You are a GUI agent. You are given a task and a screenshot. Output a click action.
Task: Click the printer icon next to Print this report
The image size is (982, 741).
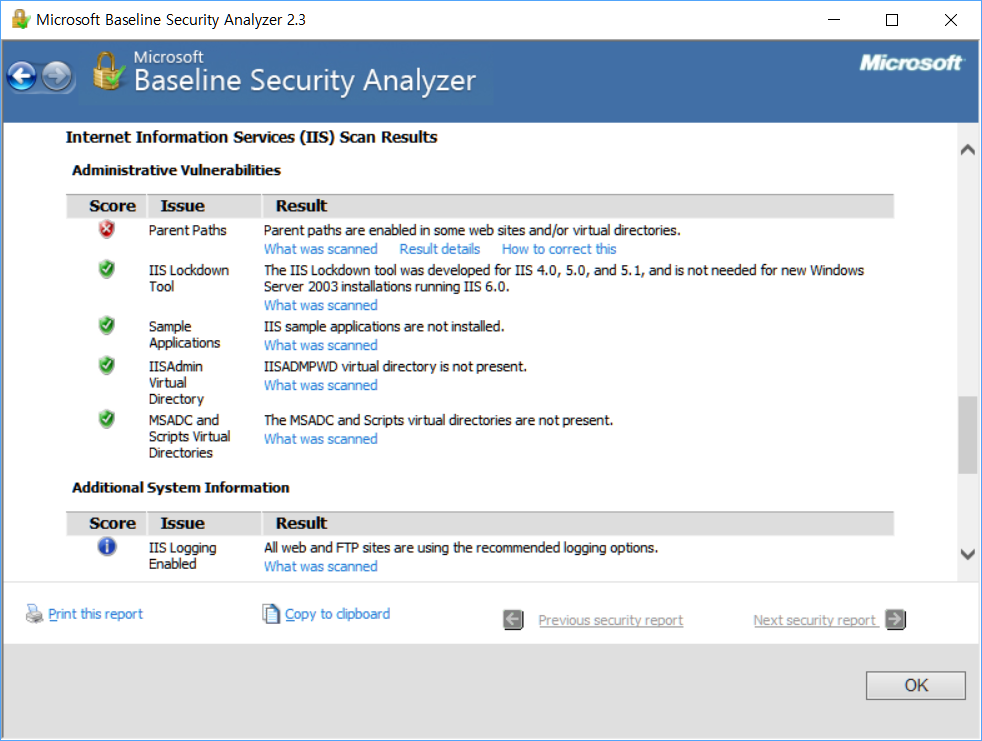pyautogui.click(x=34, y=613)
